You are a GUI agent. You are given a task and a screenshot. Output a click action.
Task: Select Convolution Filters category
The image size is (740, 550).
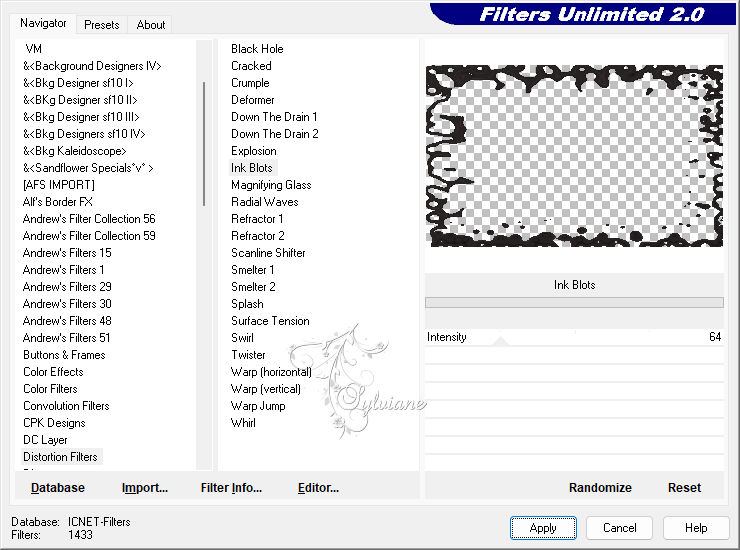click(x=66, y=406)
